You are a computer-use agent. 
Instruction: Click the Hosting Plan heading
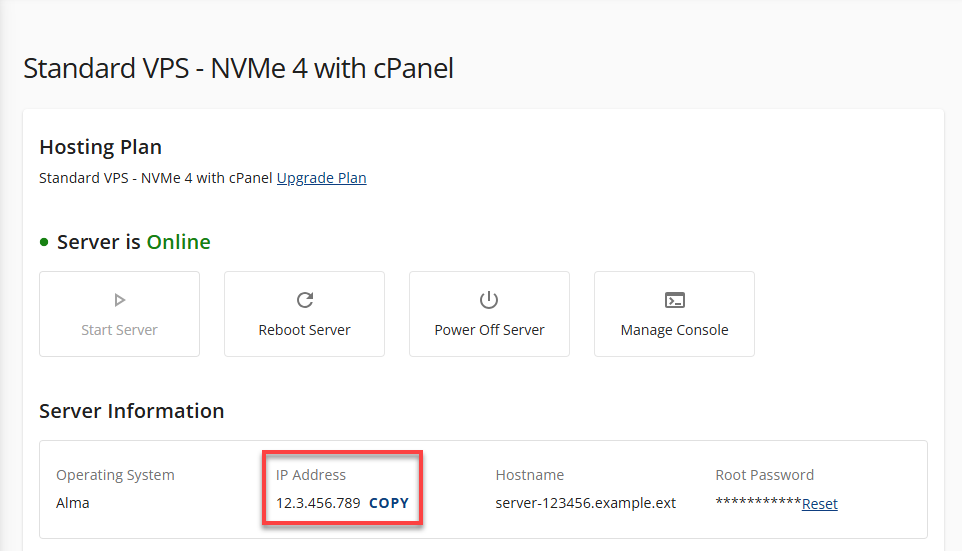pos(101,147)
